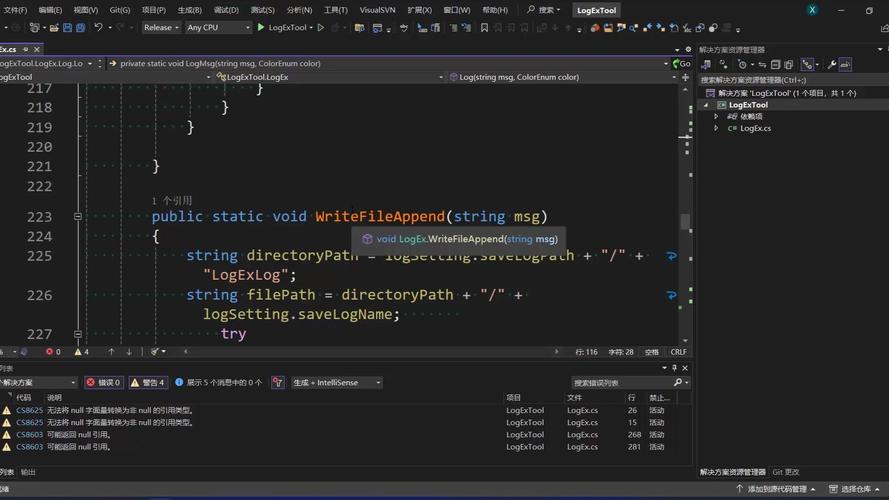The width and height of the screenshot is (889, 500).
Task: Toggle the Errors 0 filter button
Action: tap(103, 383)
